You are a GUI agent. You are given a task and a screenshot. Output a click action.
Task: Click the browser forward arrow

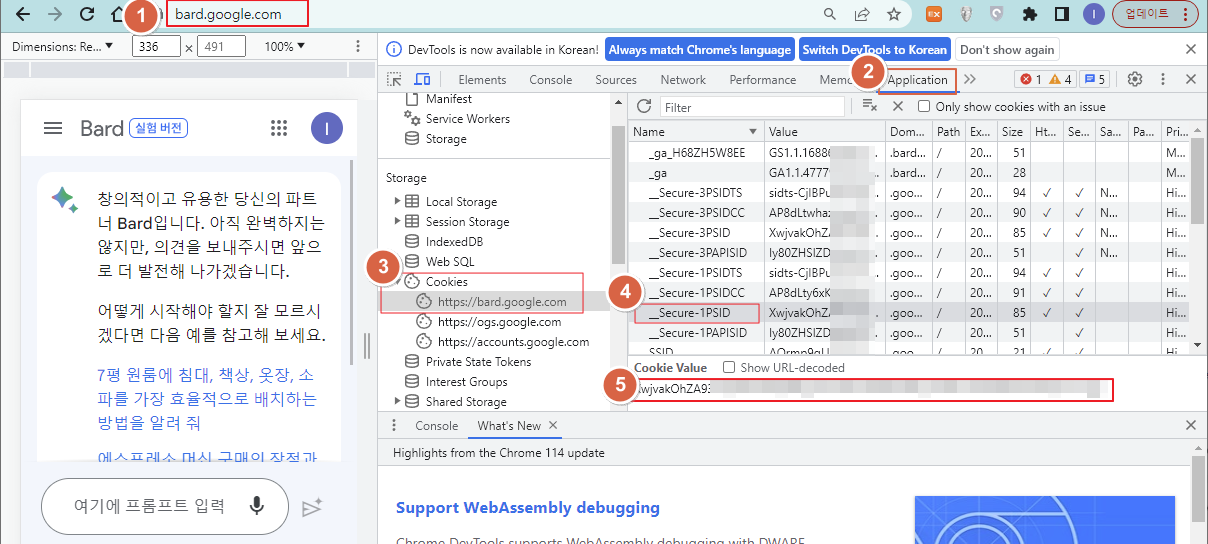(56, 14)
